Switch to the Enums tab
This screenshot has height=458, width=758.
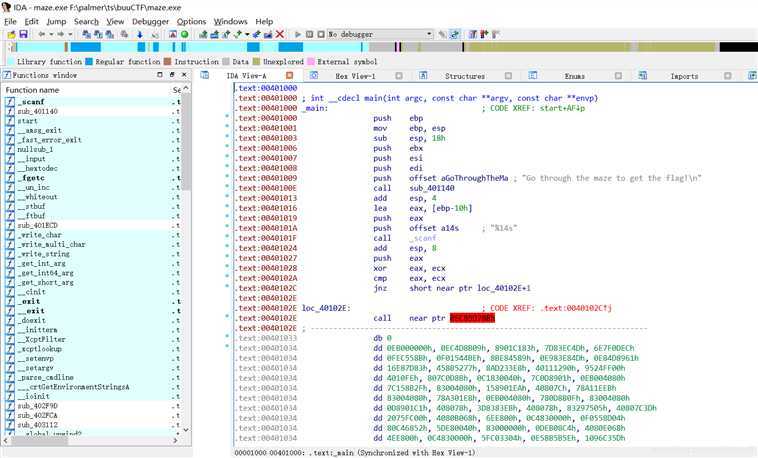[x=574, y=76]
